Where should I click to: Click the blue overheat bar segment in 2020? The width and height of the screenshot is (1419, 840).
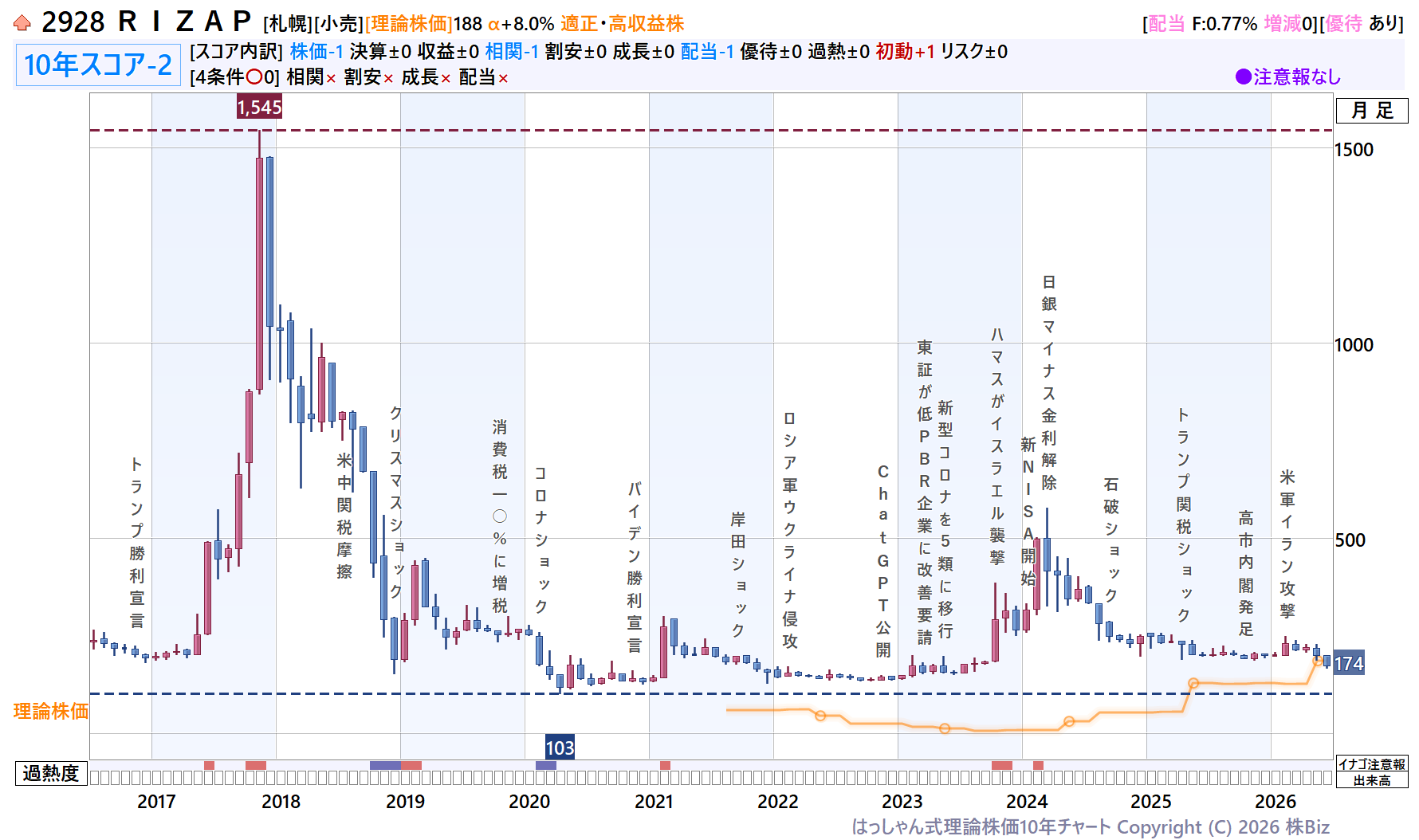[546, 766]
